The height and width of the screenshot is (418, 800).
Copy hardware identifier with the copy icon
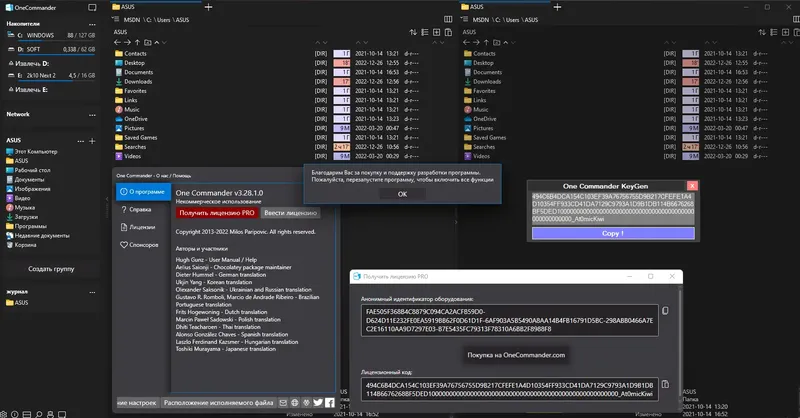click(665, 310)
